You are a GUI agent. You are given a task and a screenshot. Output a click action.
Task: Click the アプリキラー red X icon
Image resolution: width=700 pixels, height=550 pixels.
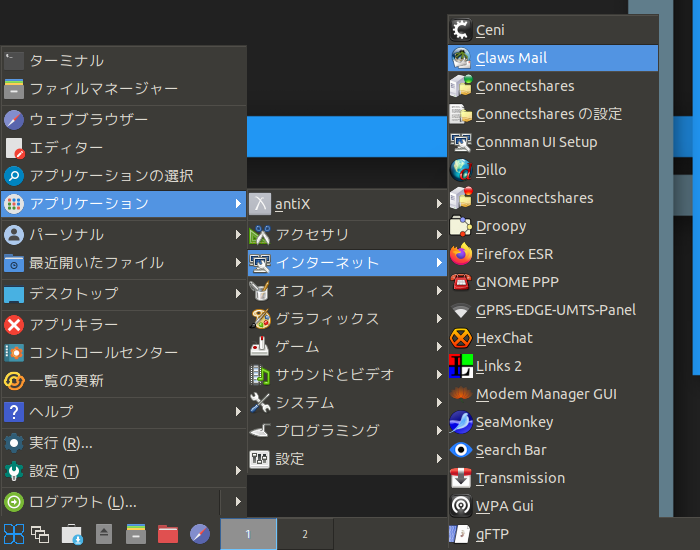[14, 325]
